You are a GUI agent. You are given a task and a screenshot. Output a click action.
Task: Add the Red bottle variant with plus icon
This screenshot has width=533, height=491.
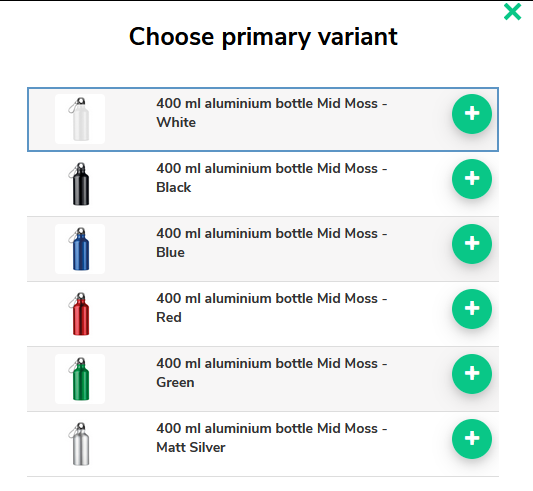pyautogui.click(x=471, y=309)
